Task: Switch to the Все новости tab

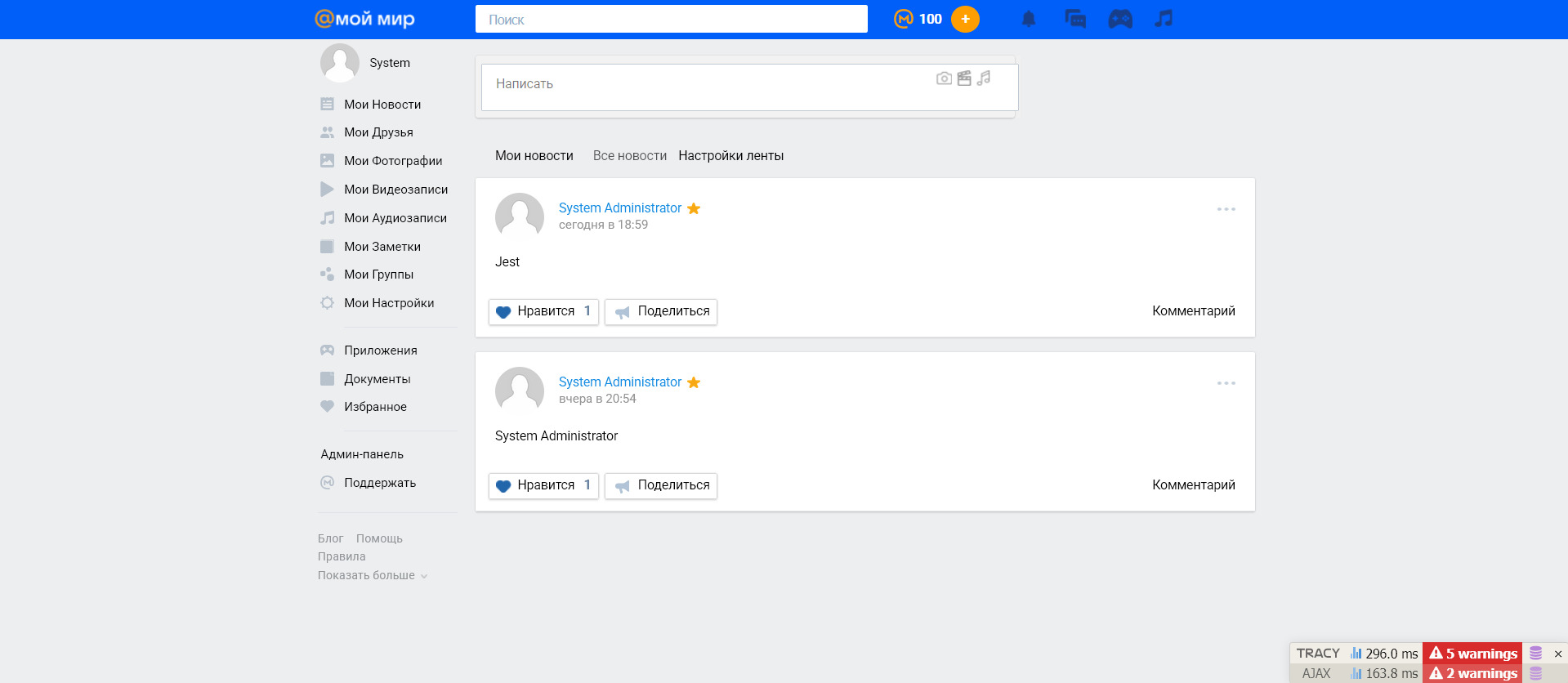Action: 630,156
